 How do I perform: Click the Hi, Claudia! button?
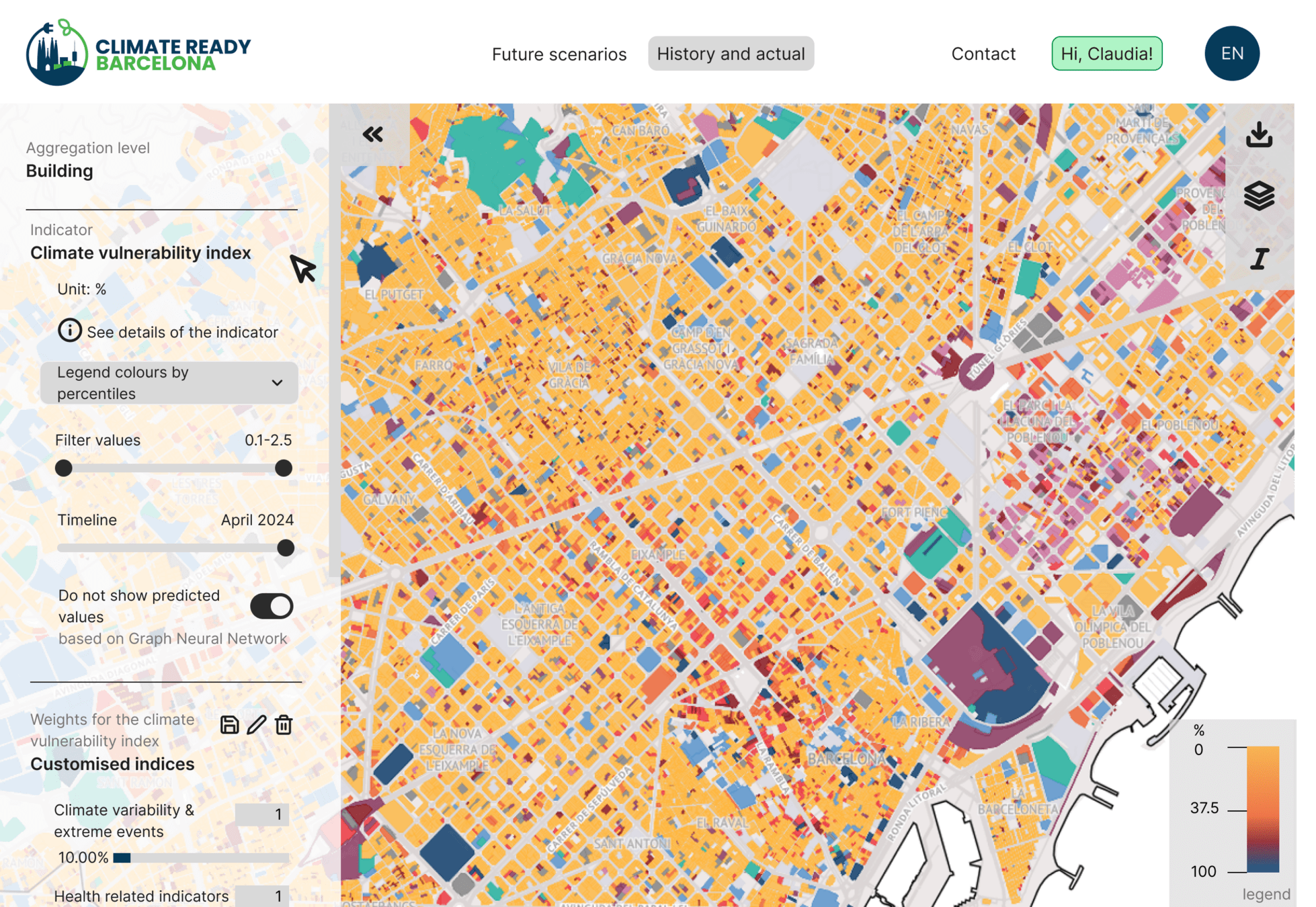[1106, 54]
